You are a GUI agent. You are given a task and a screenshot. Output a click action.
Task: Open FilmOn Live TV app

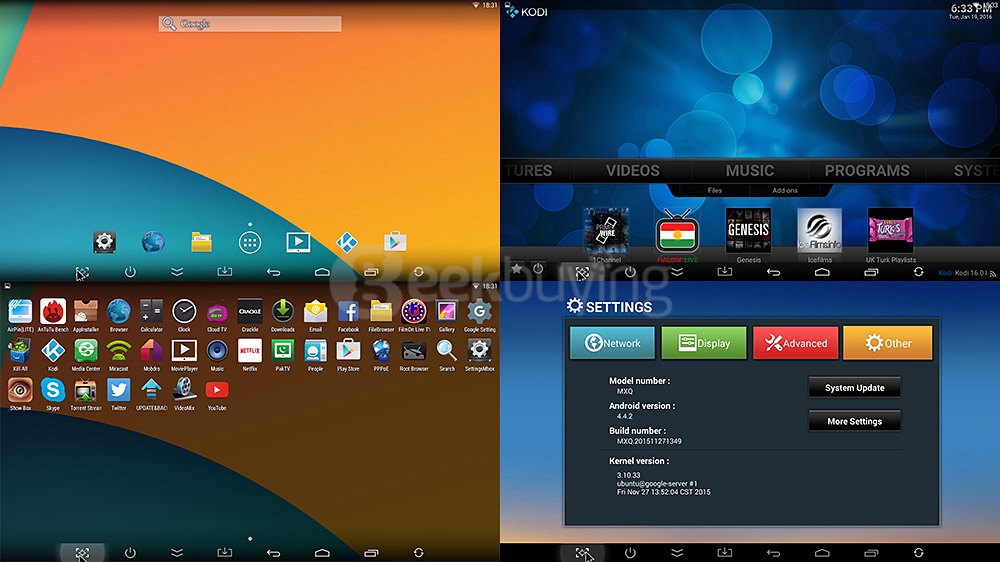click(414, 315)
